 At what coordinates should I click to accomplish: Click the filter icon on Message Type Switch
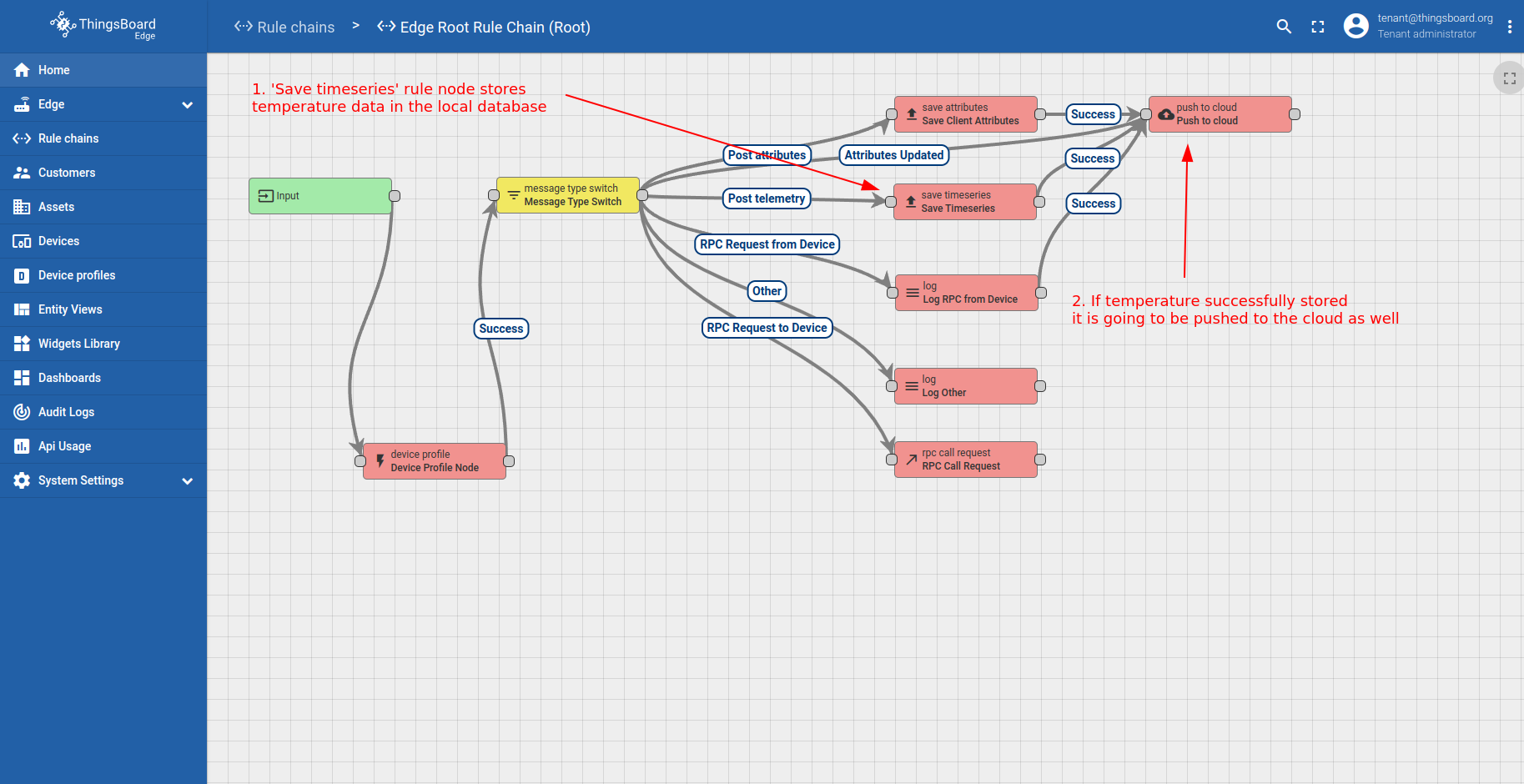pyautogui.click(x=514, y=195)
